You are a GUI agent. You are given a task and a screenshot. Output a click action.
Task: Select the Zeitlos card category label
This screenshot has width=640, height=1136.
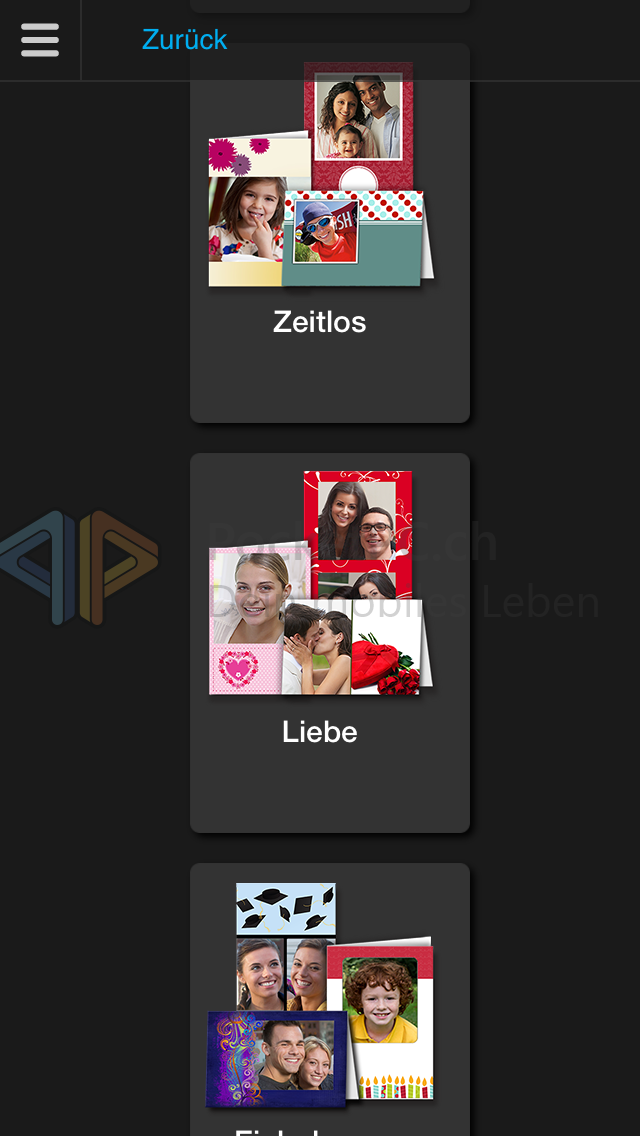(320, 321)
